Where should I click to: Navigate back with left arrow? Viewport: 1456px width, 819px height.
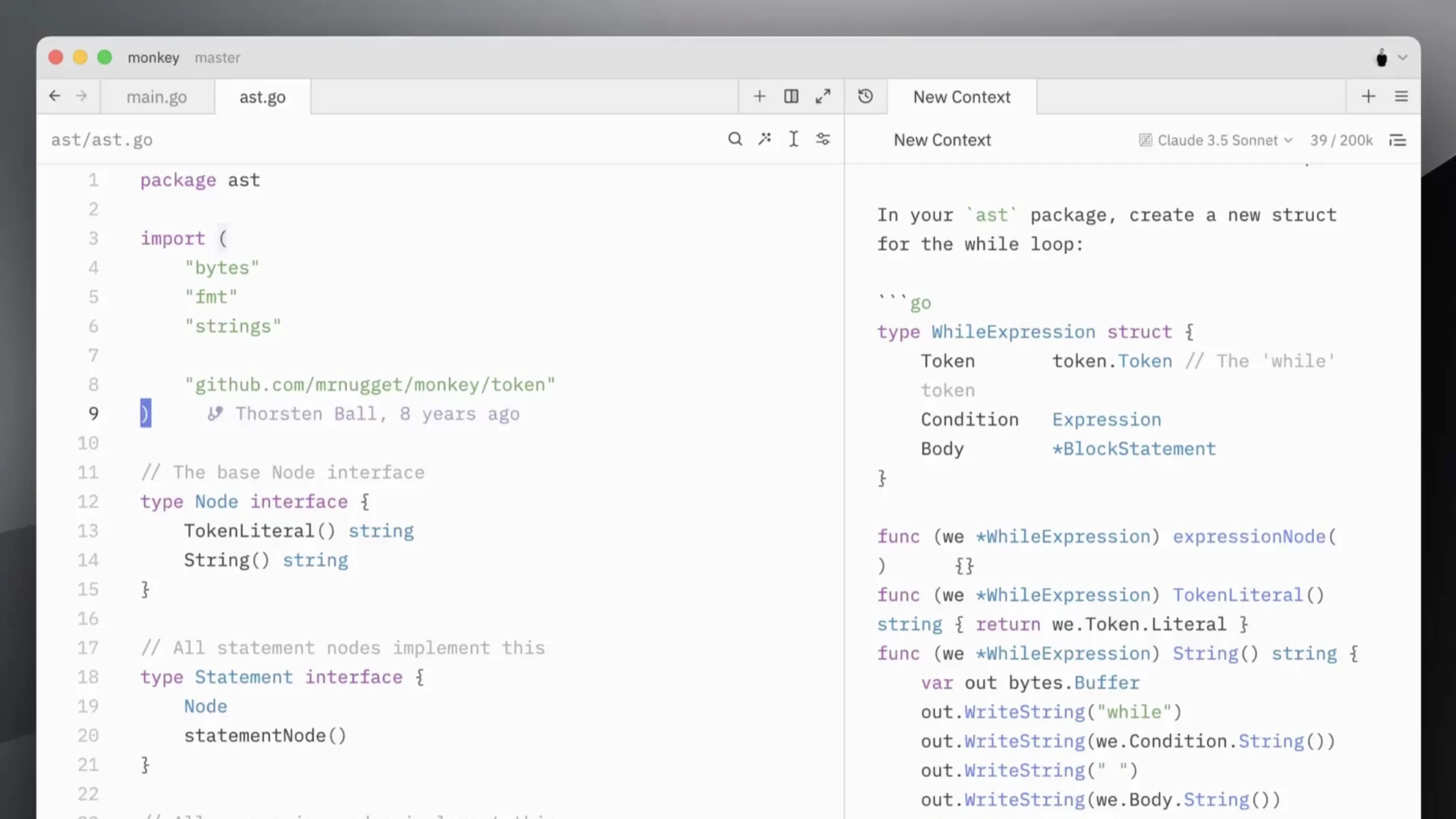55,96
